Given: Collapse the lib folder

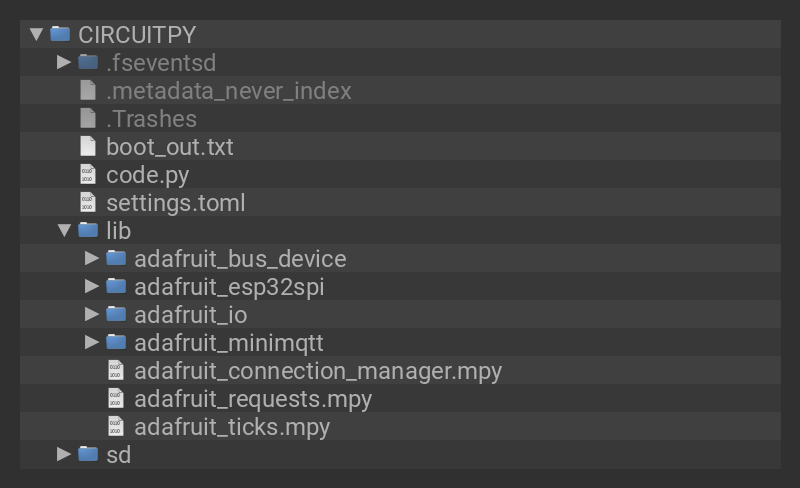Looking at the screenshot, I should pyautogui.click(x=64, y=231).
